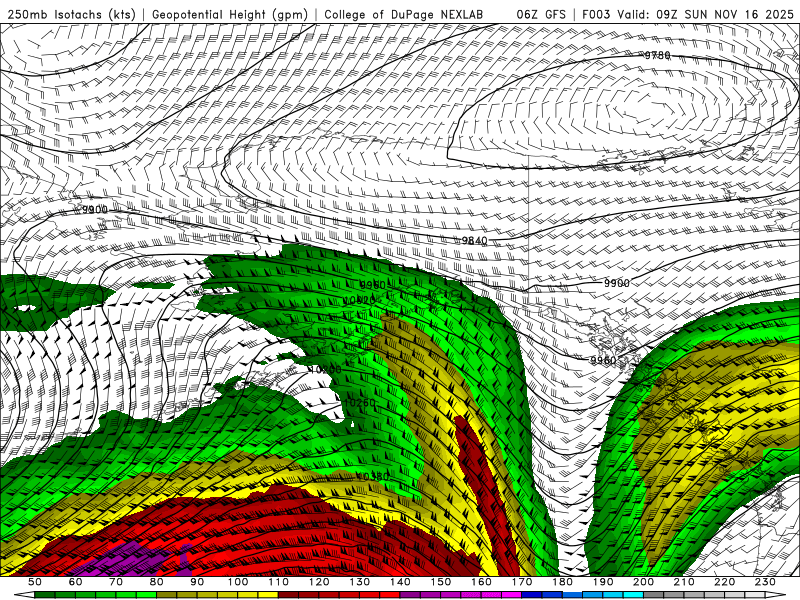Screen dimensions: 800x600
Task: Click the darkest green 50-knot color bar swatch
Action: tap(44, 595)
